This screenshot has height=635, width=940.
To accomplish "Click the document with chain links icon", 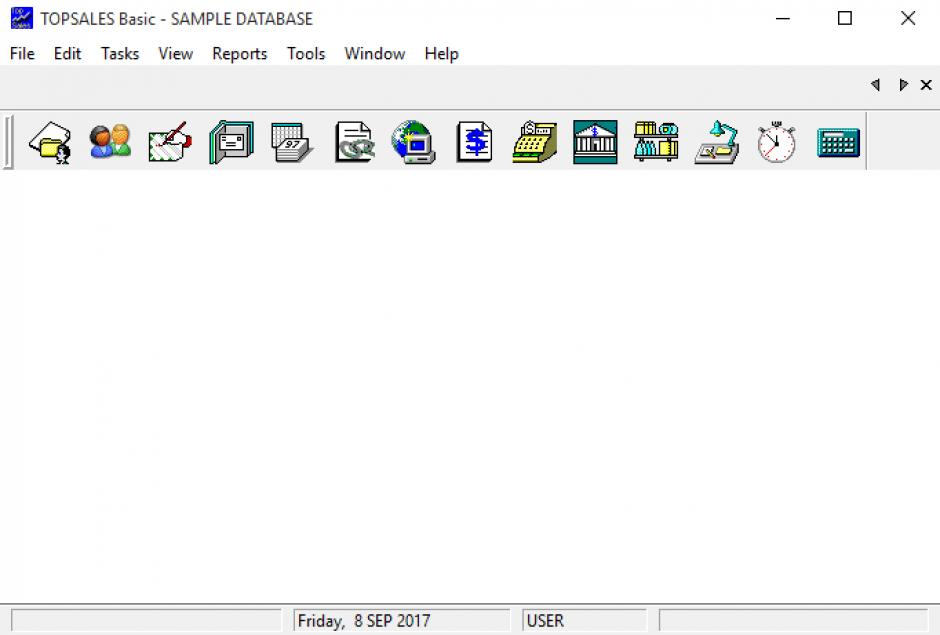I will coord(354,142).
